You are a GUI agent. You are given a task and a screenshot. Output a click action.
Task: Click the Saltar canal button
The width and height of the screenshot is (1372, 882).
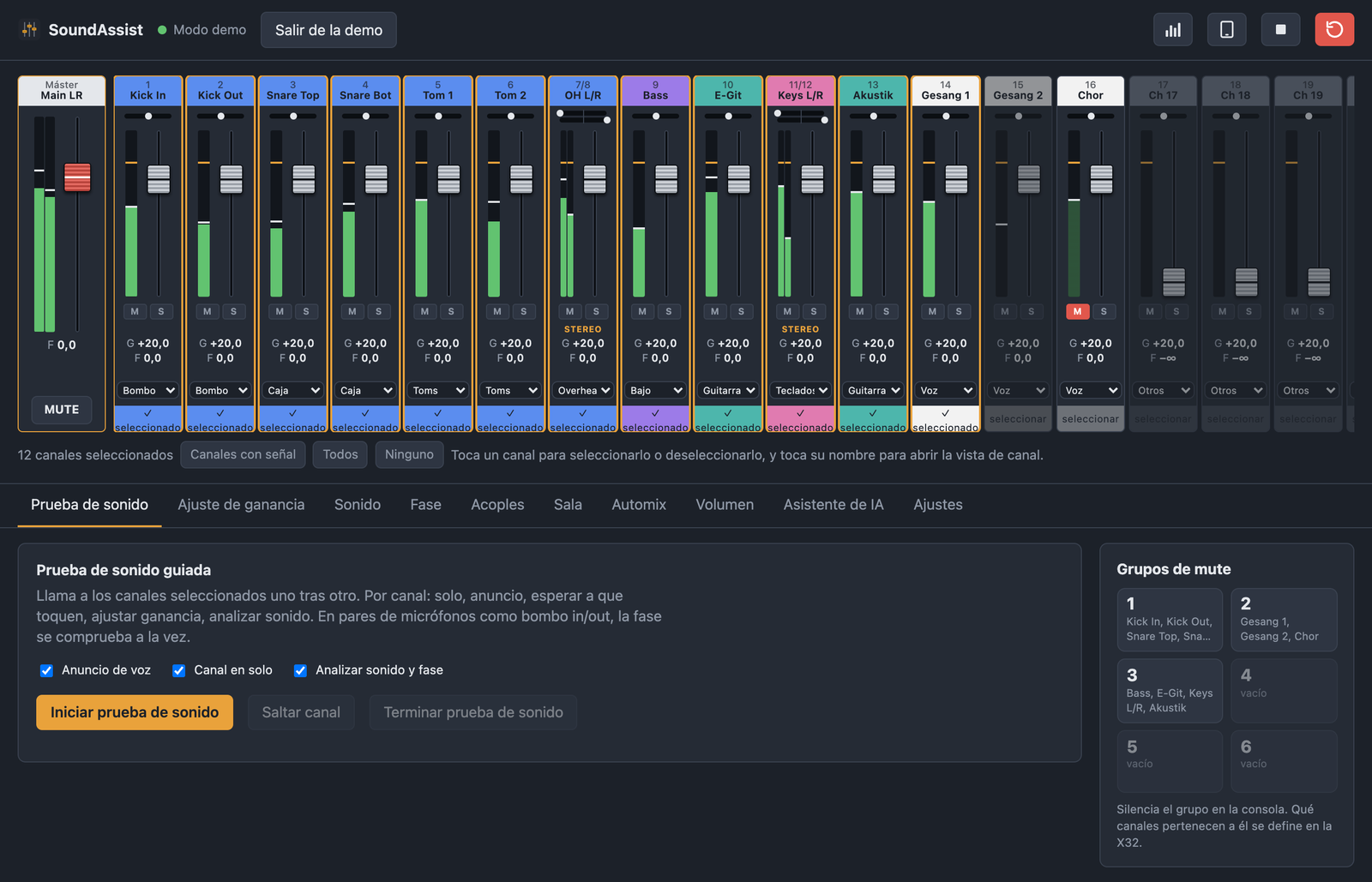(x=301, y=712)
